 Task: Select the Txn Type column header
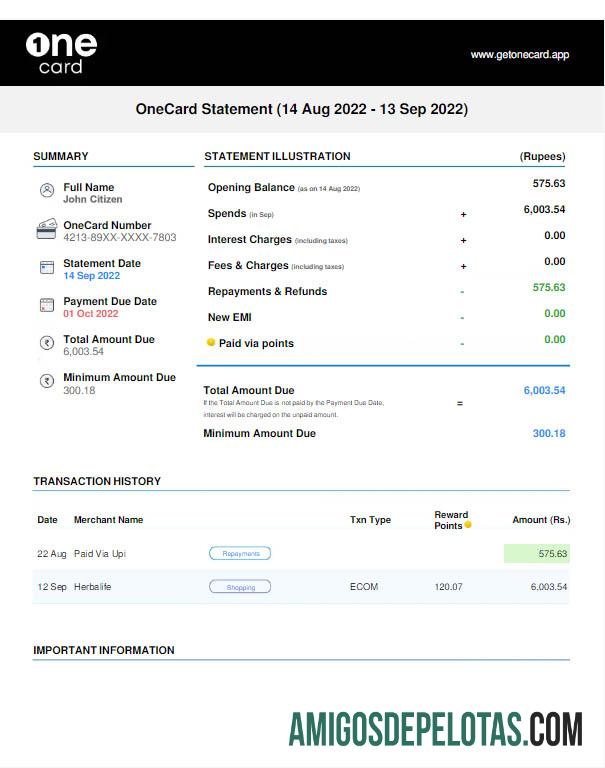click(370, 520)
